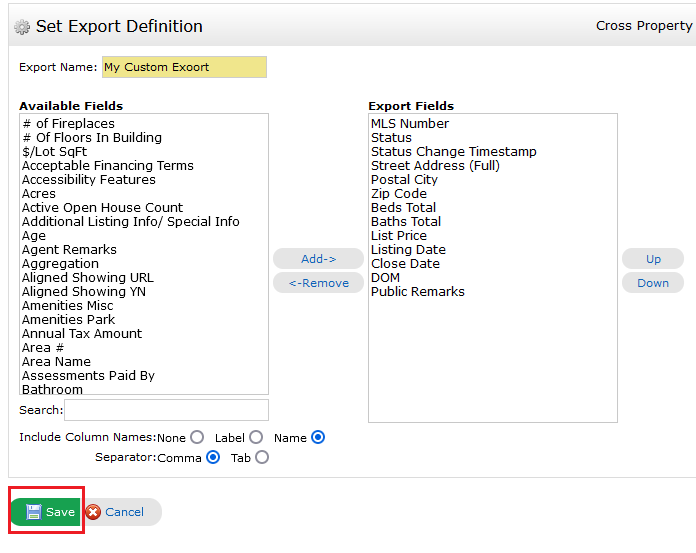Choose Tab separator option
Screen dimensions: 696x553
click(262, 457)
